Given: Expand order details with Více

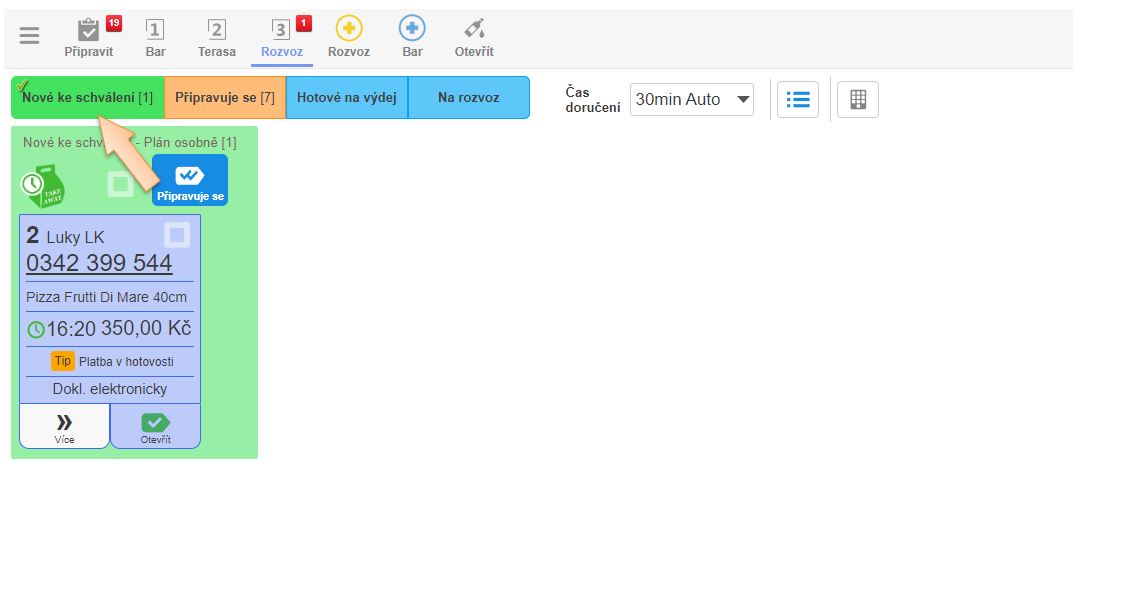Looking at the screenshot, I should click(x=64, y=427).
